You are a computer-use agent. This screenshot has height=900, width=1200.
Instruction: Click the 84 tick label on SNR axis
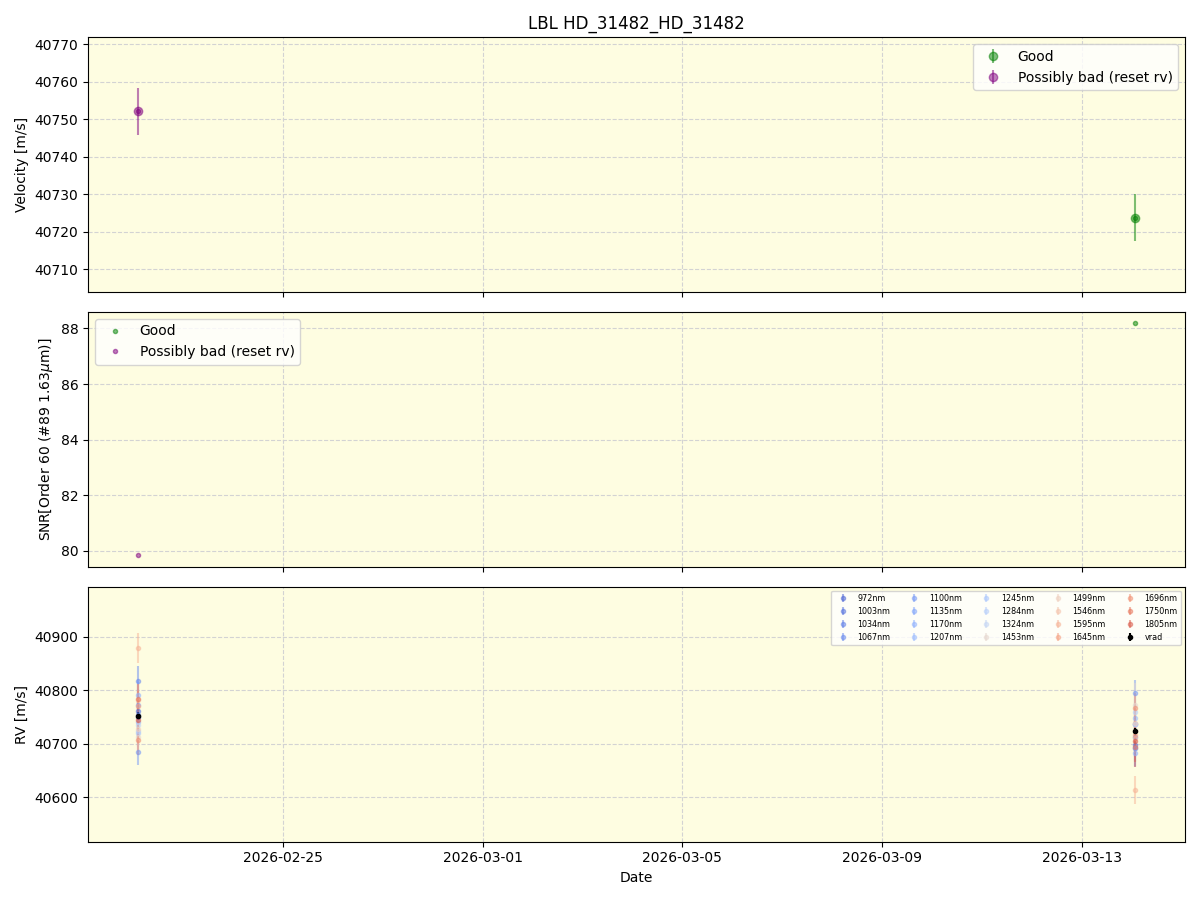tap(72, 440)
